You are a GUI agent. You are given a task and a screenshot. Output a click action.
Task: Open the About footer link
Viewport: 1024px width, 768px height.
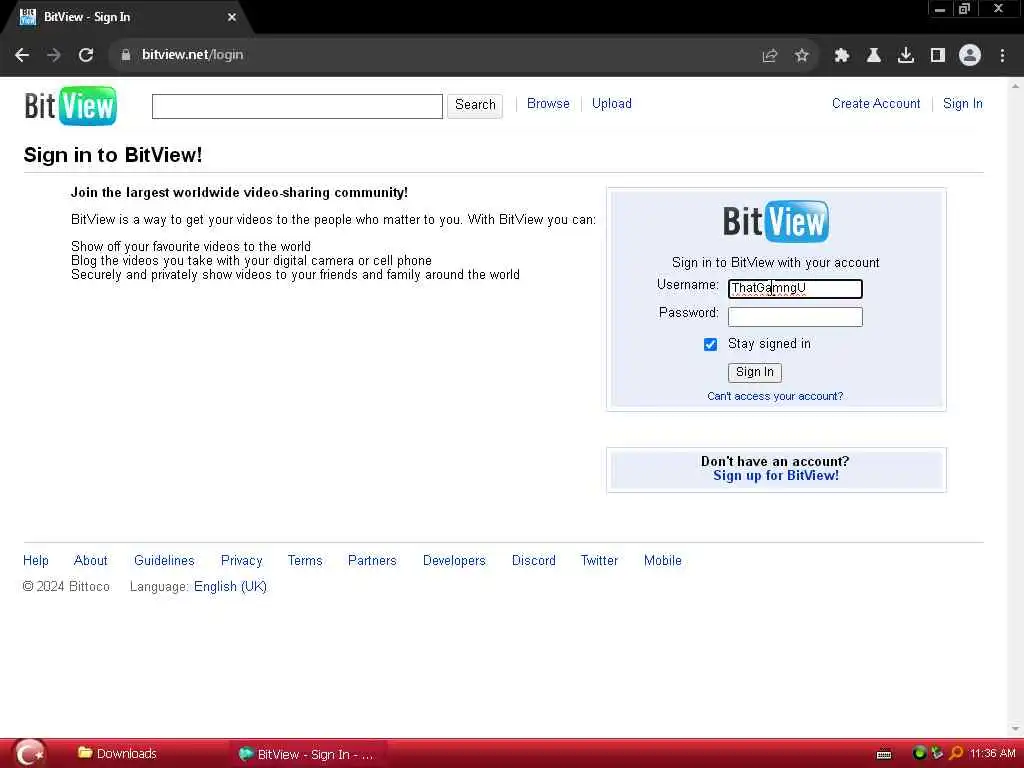pyautogui.click(x=90, y=561)
